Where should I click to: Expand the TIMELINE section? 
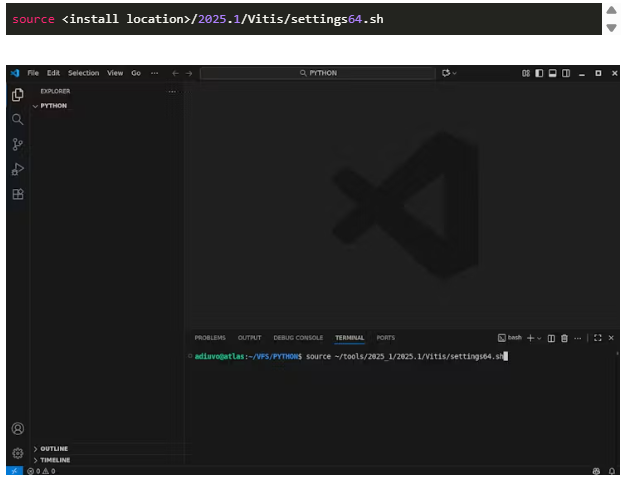[x=55, y=460]
